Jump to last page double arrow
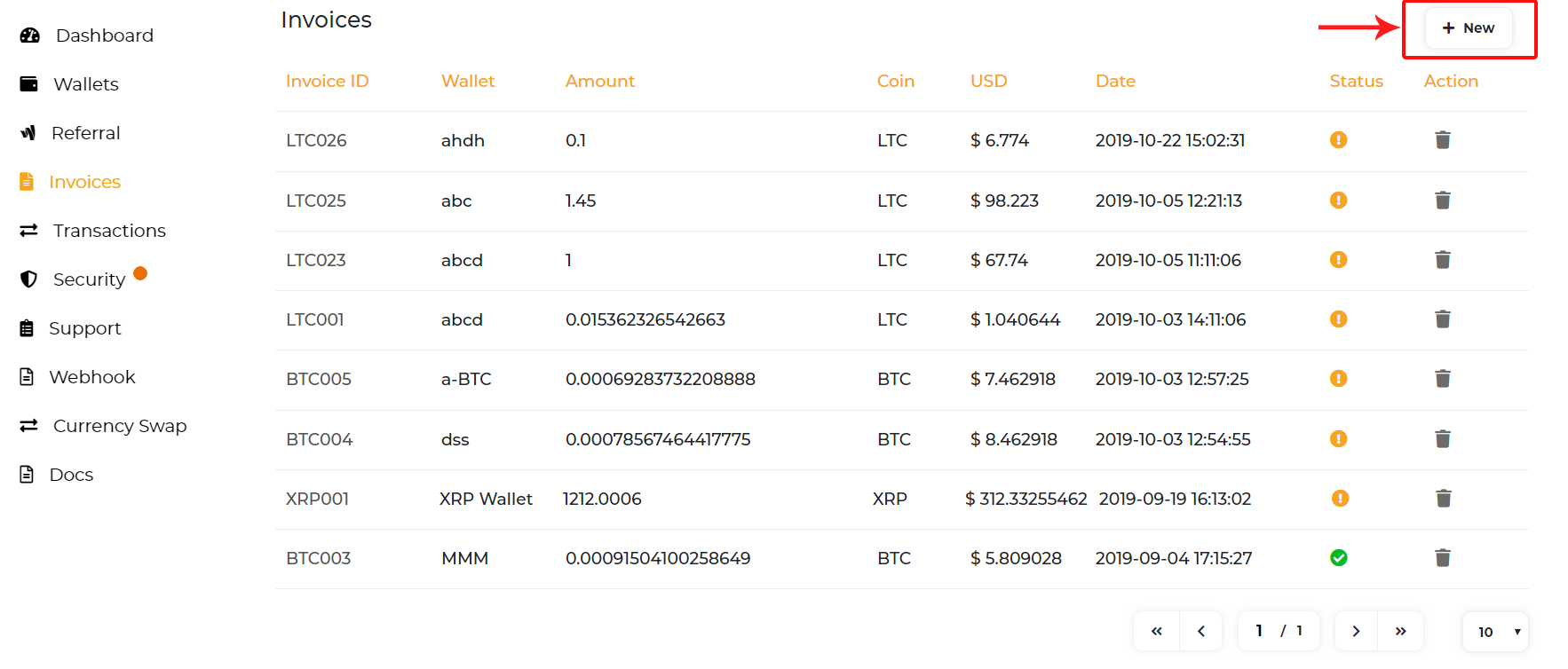The width and height of the screenshot is (1568, 669). [x=1401, y=632]
